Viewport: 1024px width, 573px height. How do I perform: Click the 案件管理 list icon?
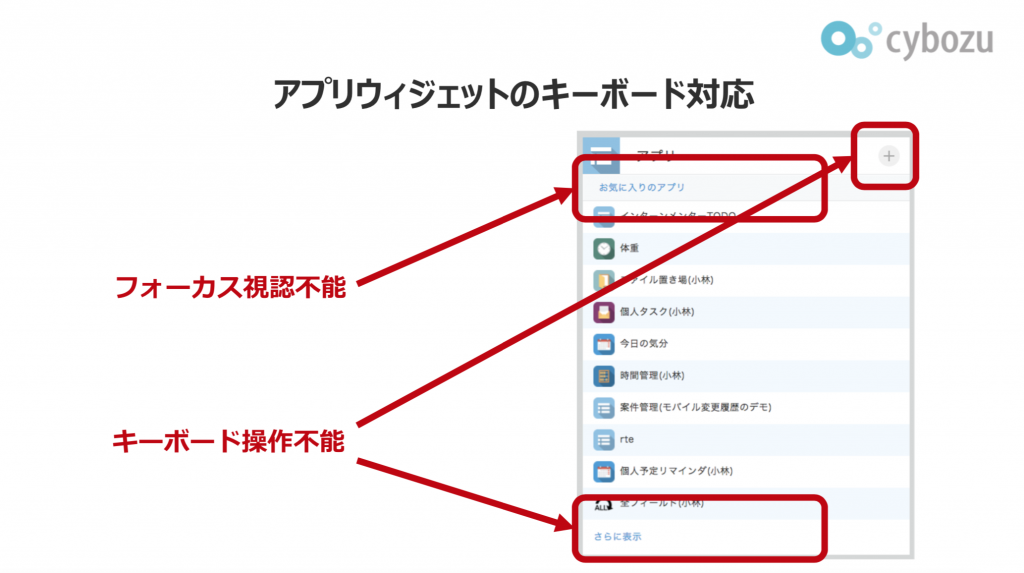coord(603,408)
